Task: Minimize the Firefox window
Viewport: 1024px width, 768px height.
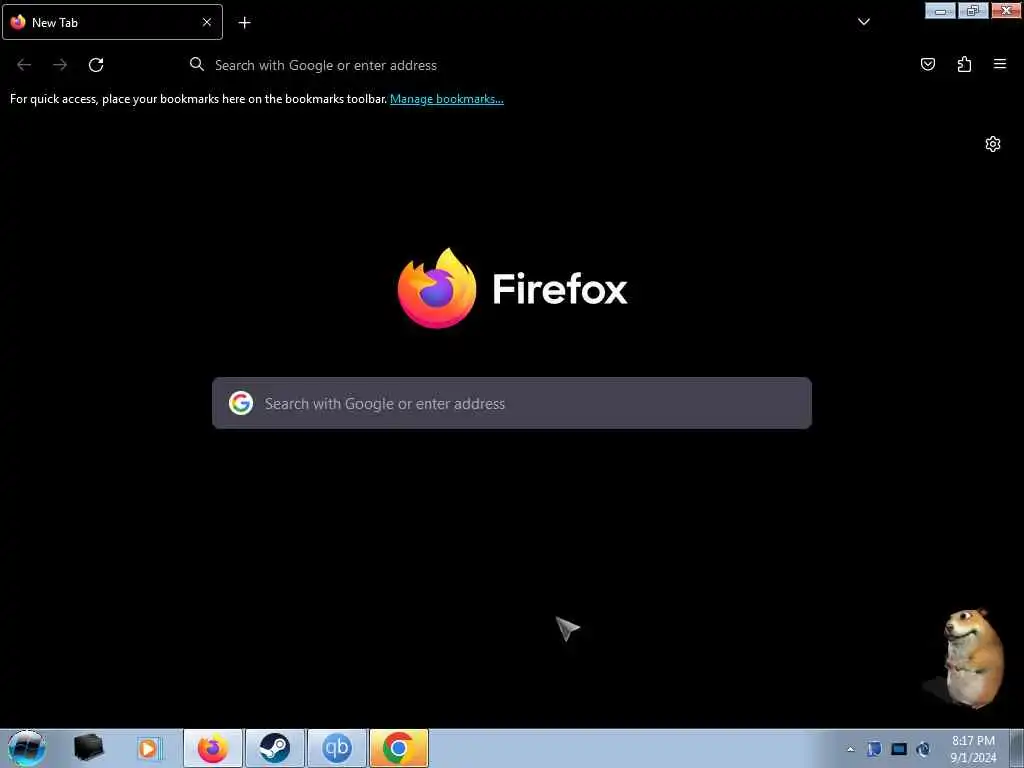Action: (x=940, y=10)
